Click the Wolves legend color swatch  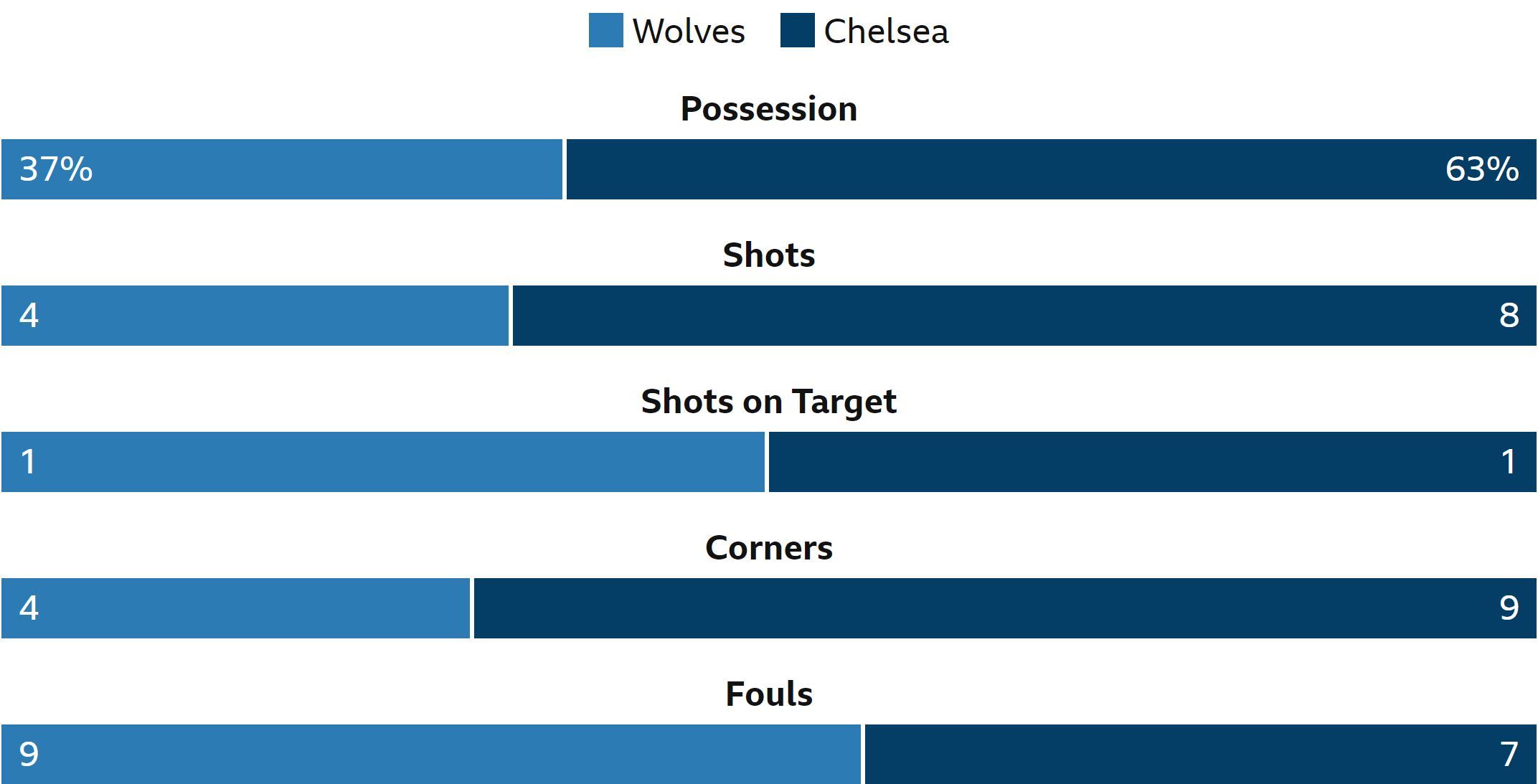[605, 30]
